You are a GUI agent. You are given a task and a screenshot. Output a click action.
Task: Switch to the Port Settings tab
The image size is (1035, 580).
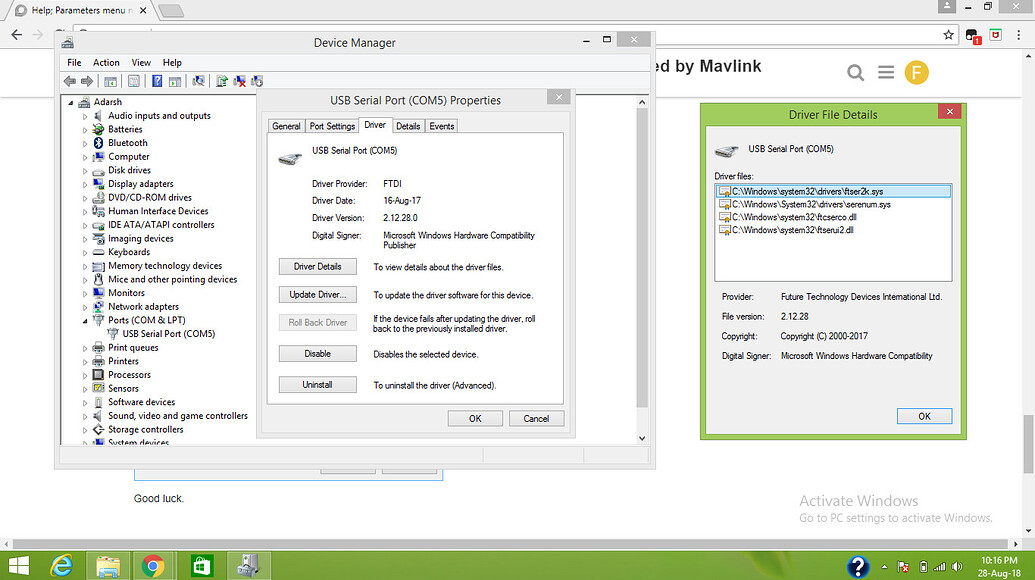click(332, 126)
